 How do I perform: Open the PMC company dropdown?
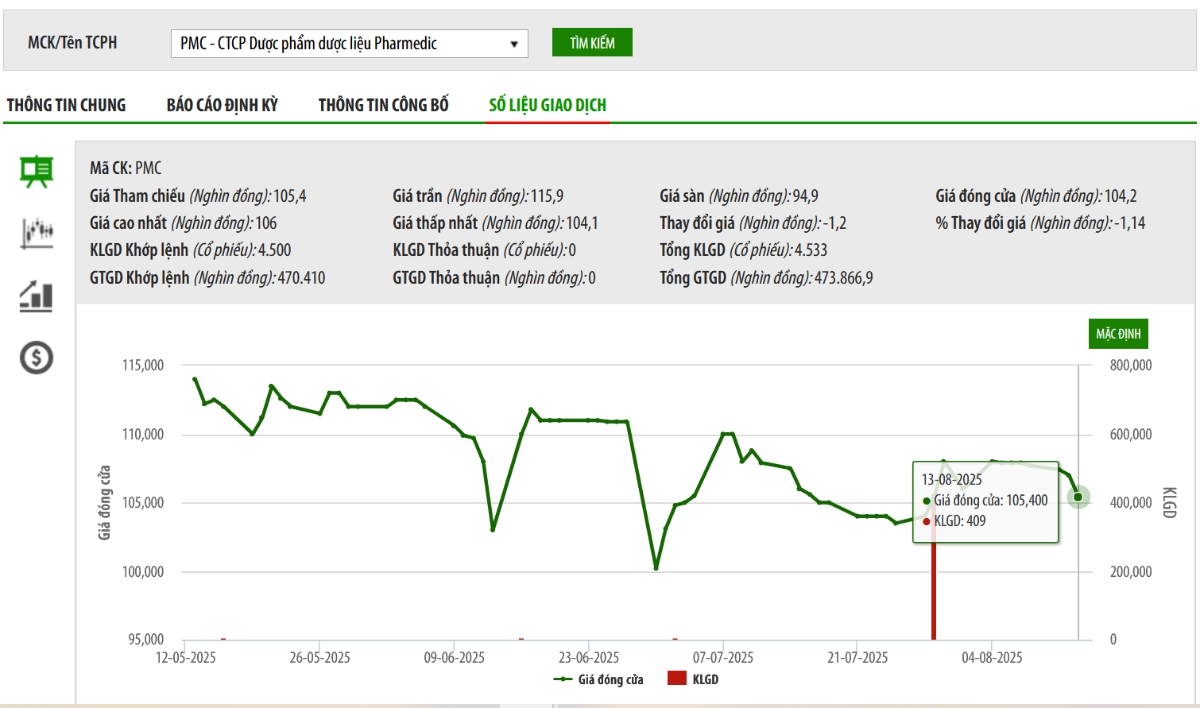click(x=350, y=43)
